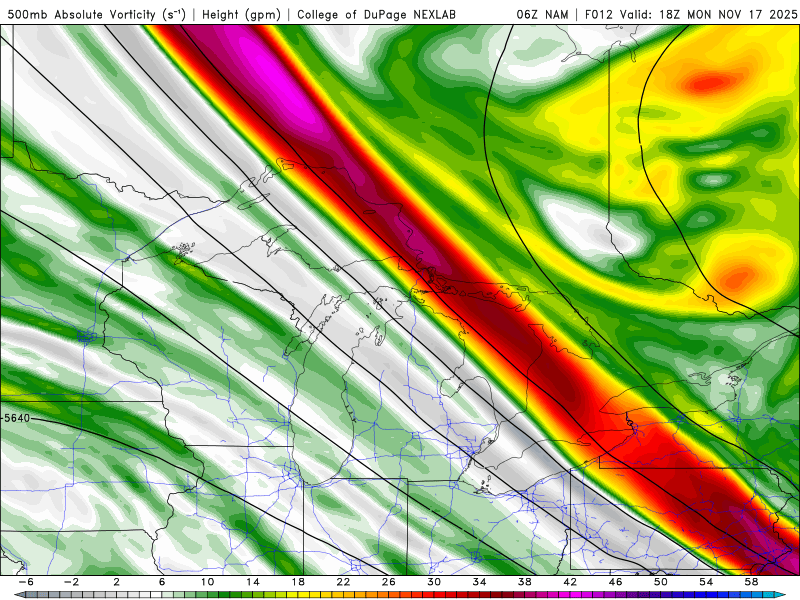
Task: Click the '5640' height contour label
Action: click(x=17, y=418)
